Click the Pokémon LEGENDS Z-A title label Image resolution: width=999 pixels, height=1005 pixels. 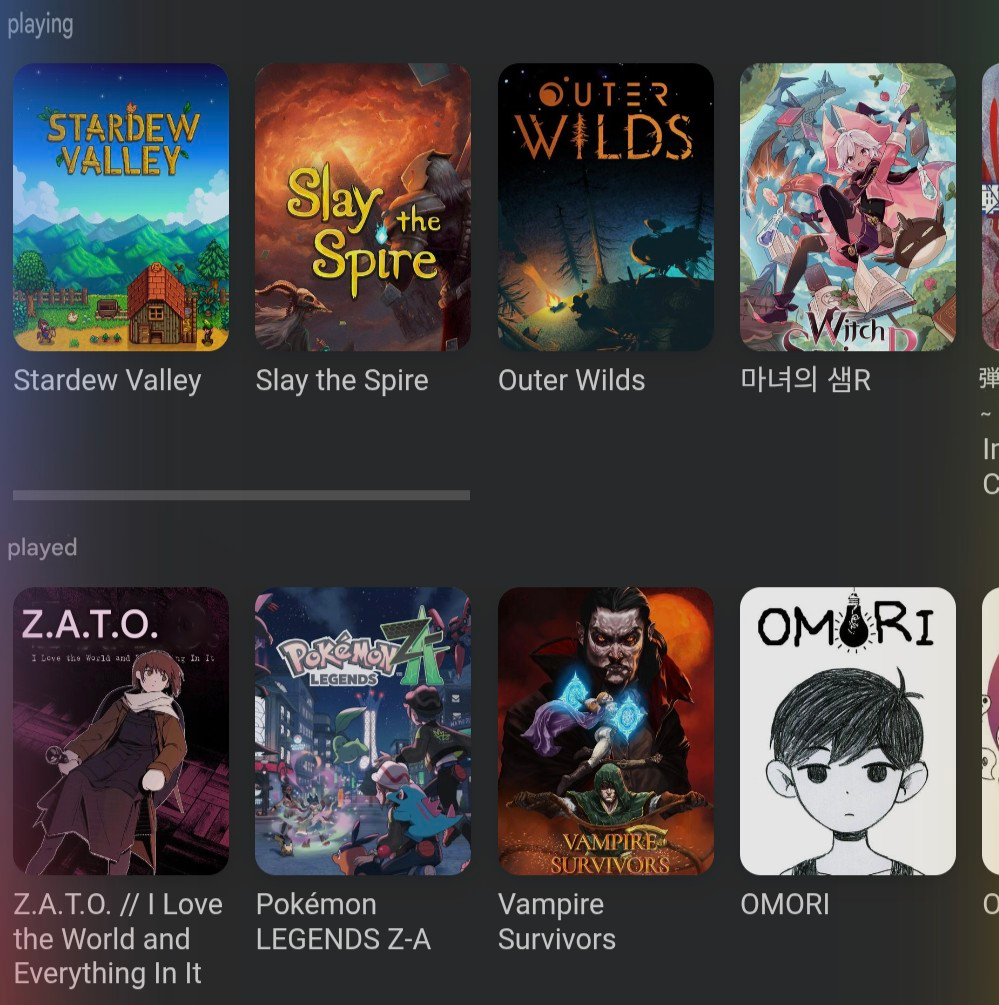[x=343, y=922]
